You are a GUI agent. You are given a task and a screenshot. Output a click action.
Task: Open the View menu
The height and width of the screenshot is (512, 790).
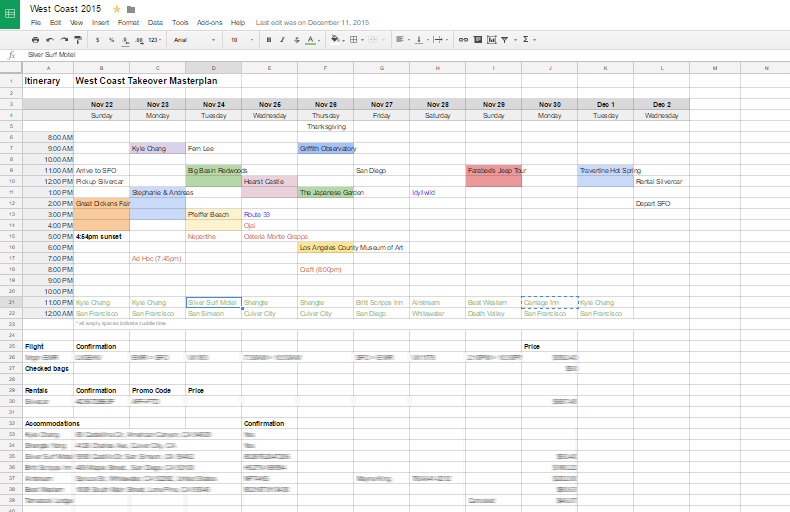click(x=76, y=23)
